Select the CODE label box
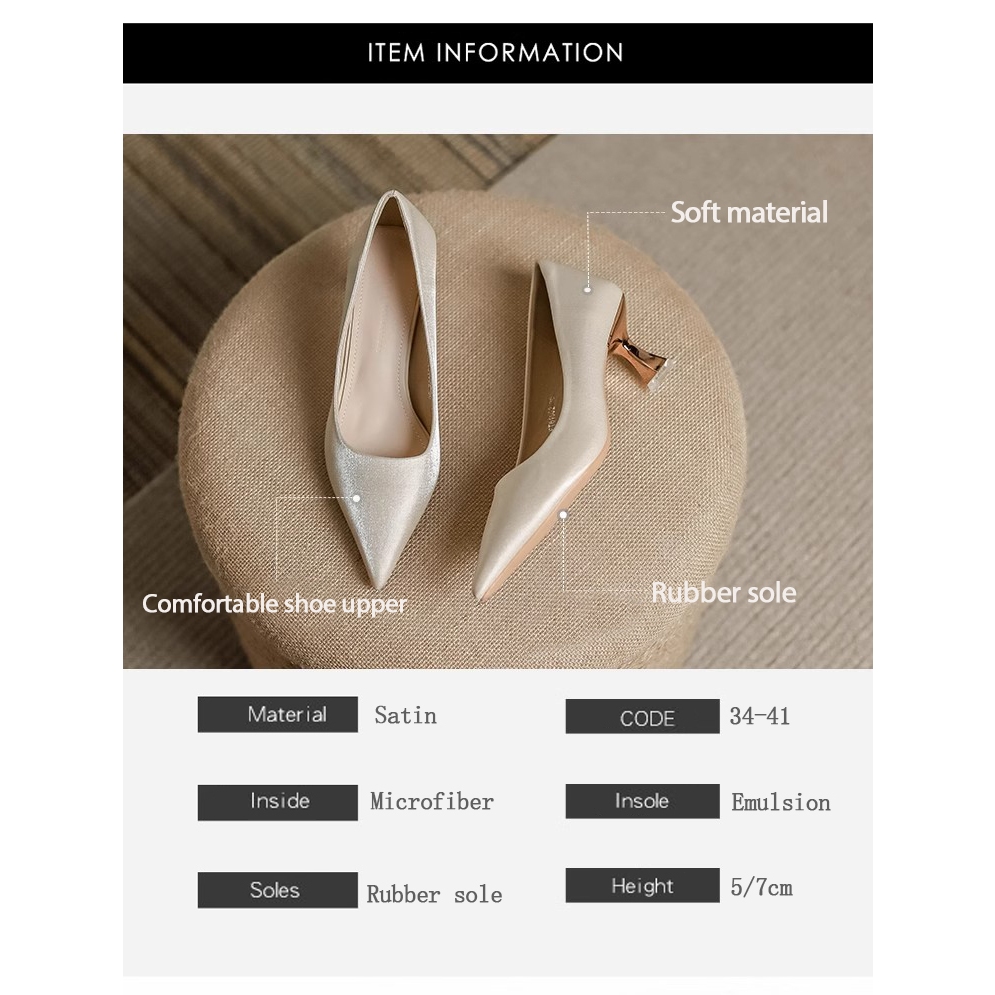Screen dimensions: 995x995 642,716
